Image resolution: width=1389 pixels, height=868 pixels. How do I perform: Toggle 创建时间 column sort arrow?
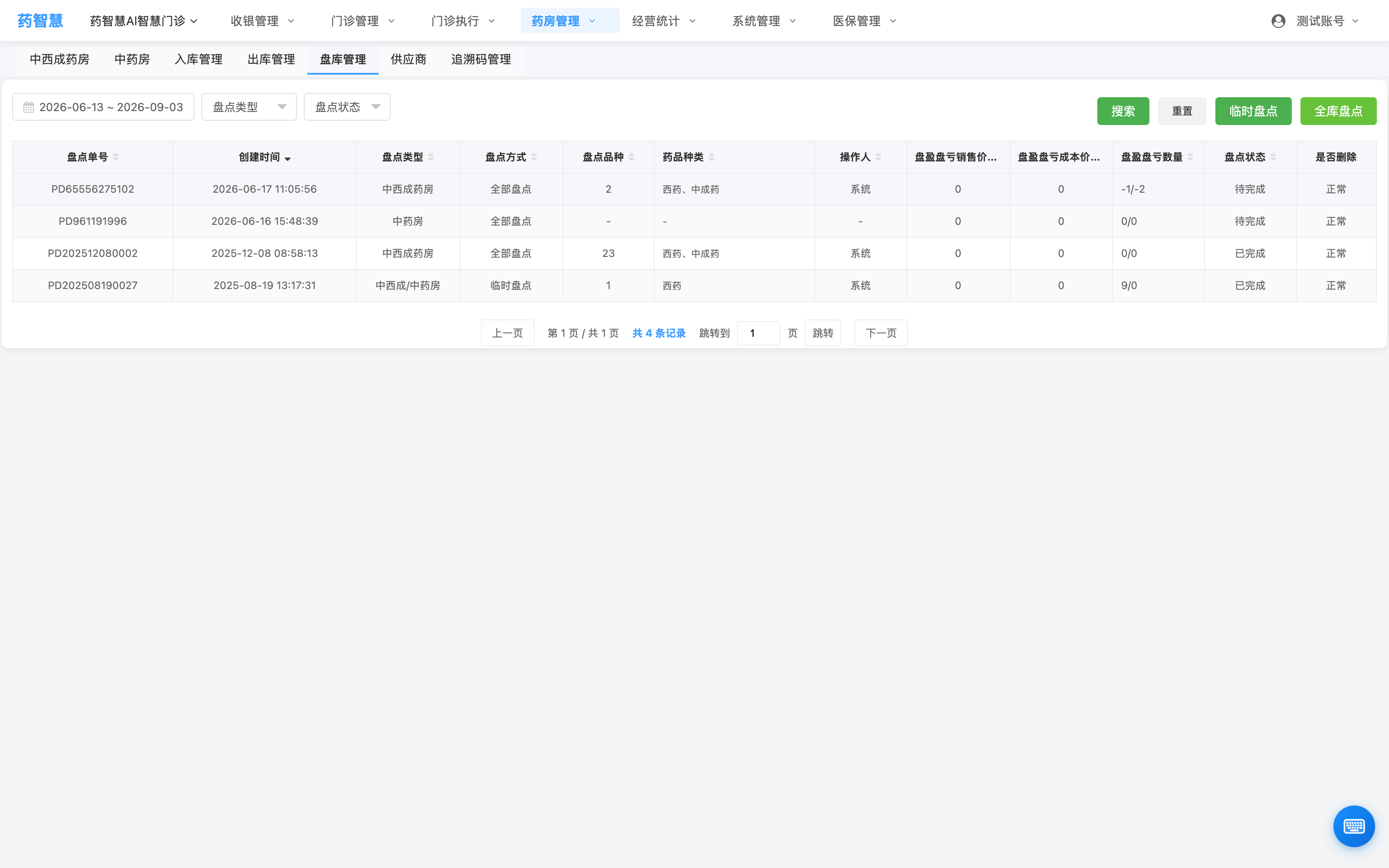pos(287,158)
